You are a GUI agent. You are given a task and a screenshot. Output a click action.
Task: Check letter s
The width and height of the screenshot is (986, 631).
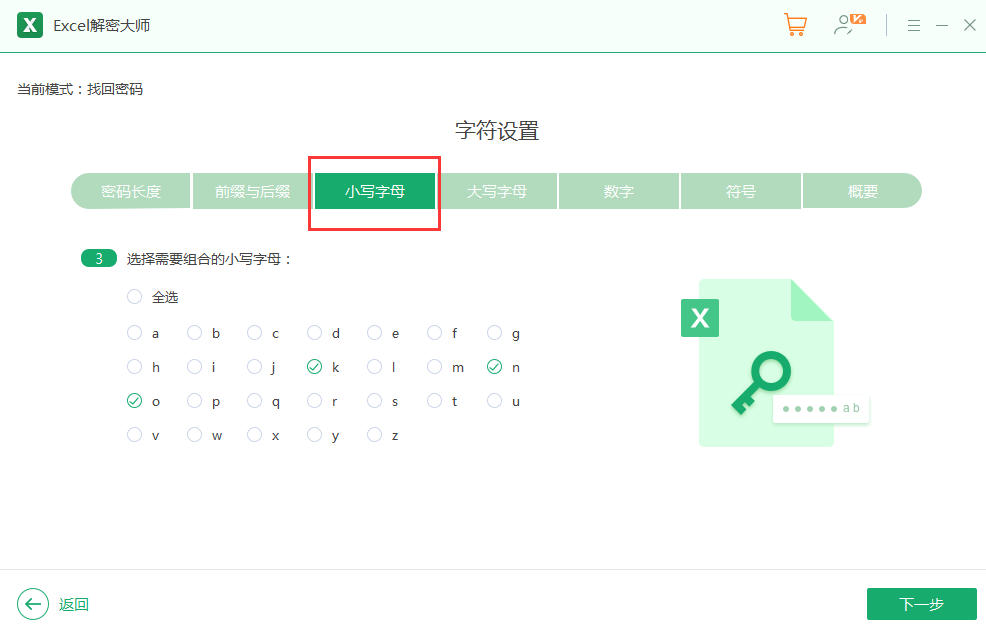coord(375,401)
